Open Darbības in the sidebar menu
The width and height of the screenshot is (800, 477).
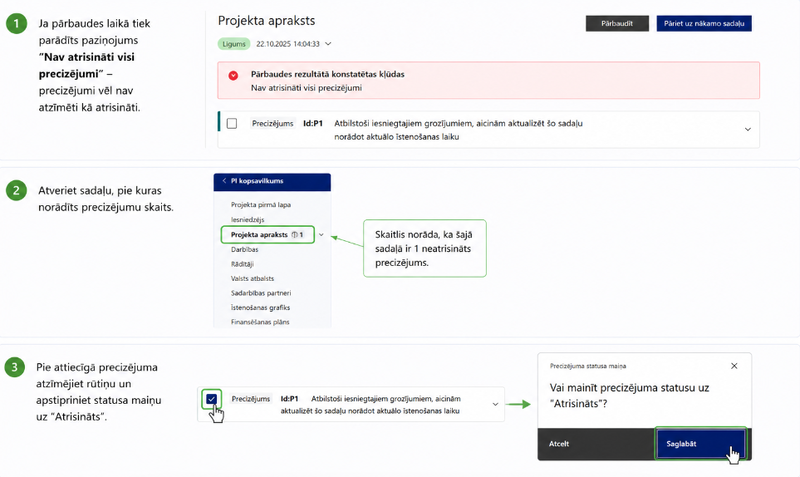pyautogui.click(x=244, y=249)
